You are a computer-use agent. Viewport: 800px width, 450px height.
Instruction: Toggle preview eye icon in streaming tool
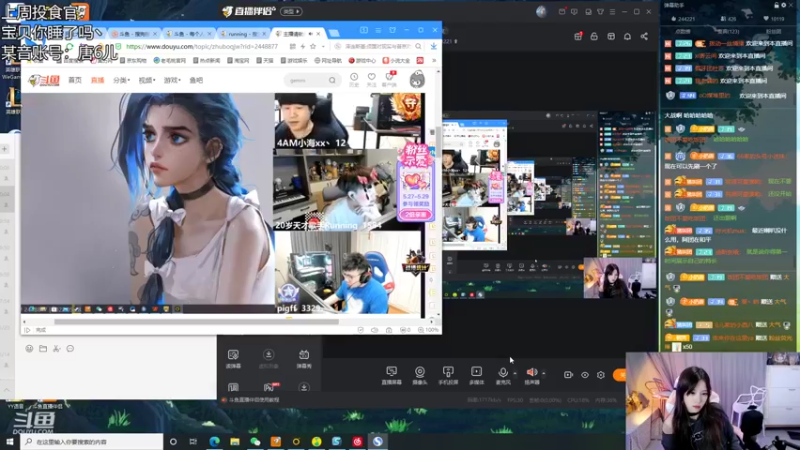click(585, 375)
